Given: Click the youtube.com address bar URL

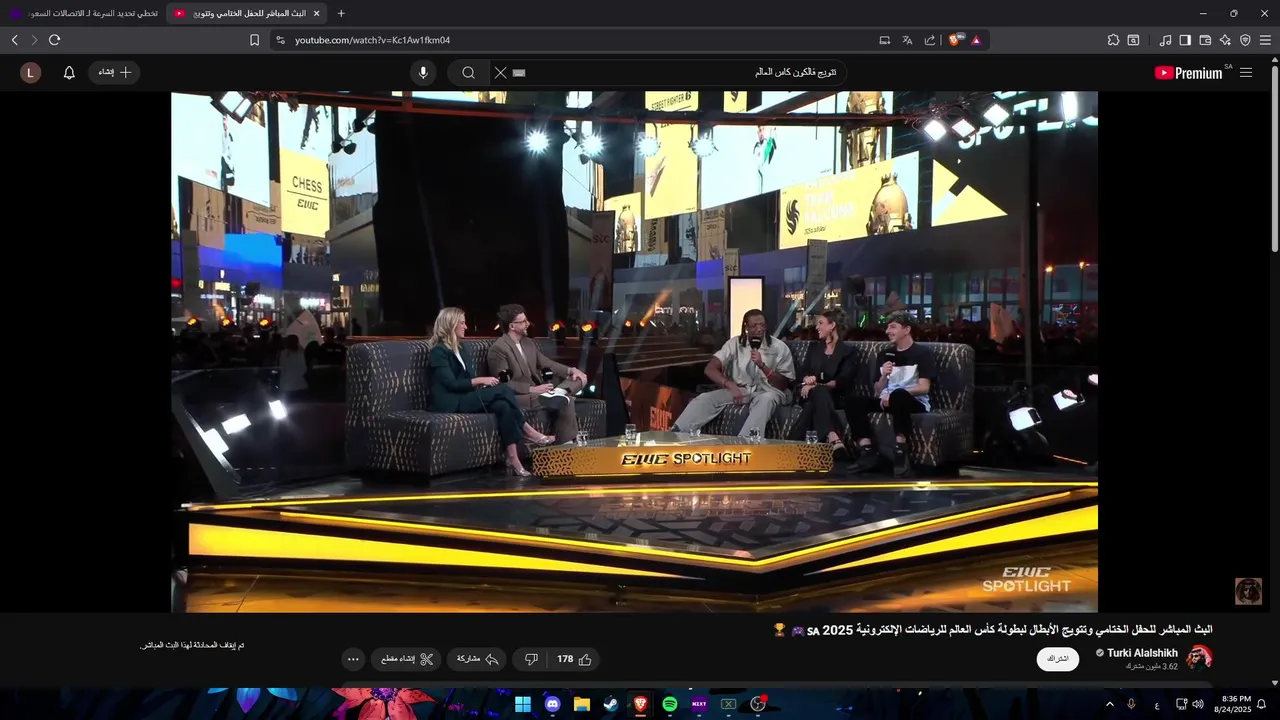Looking at the screenshot, I should tap(372, 40).
